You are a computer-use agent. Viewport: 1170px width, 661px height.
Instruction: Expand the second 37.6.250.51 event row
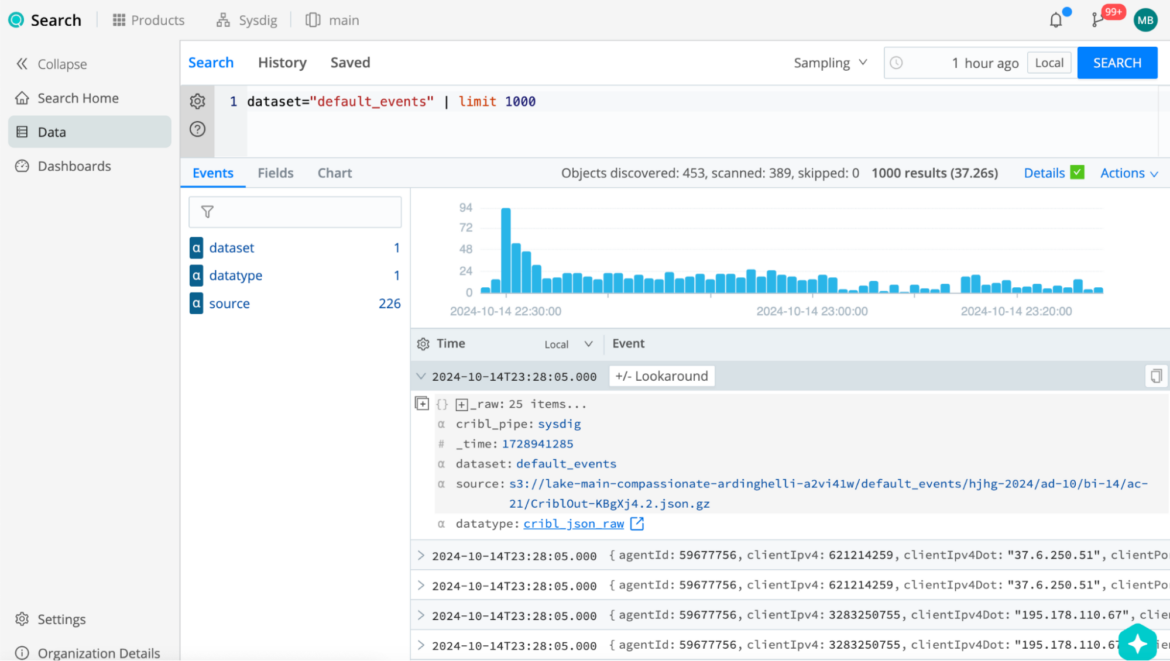(421, 586)
